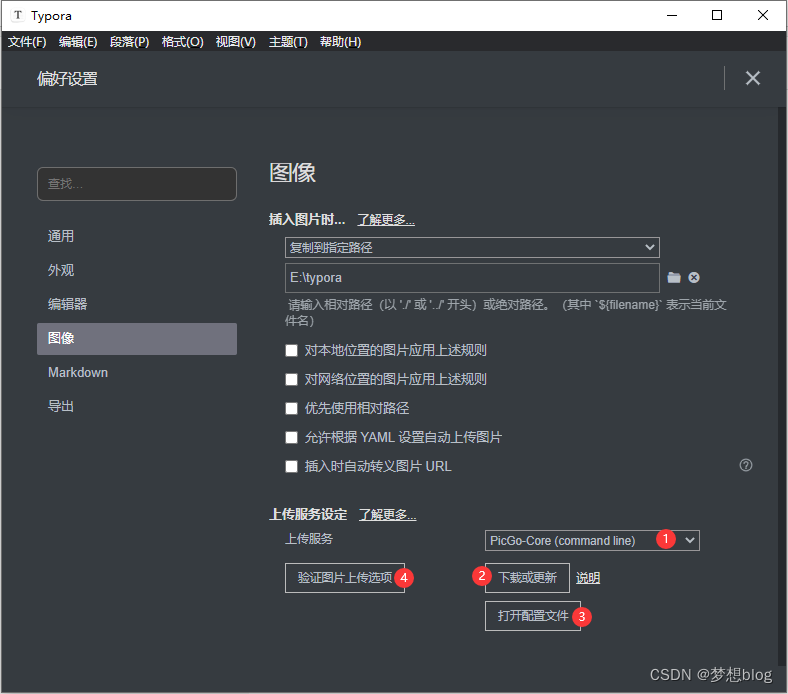Open 了解更多 link beside 插入图片时
This screenshot has width=788, height=694.
tap(386, 220)
